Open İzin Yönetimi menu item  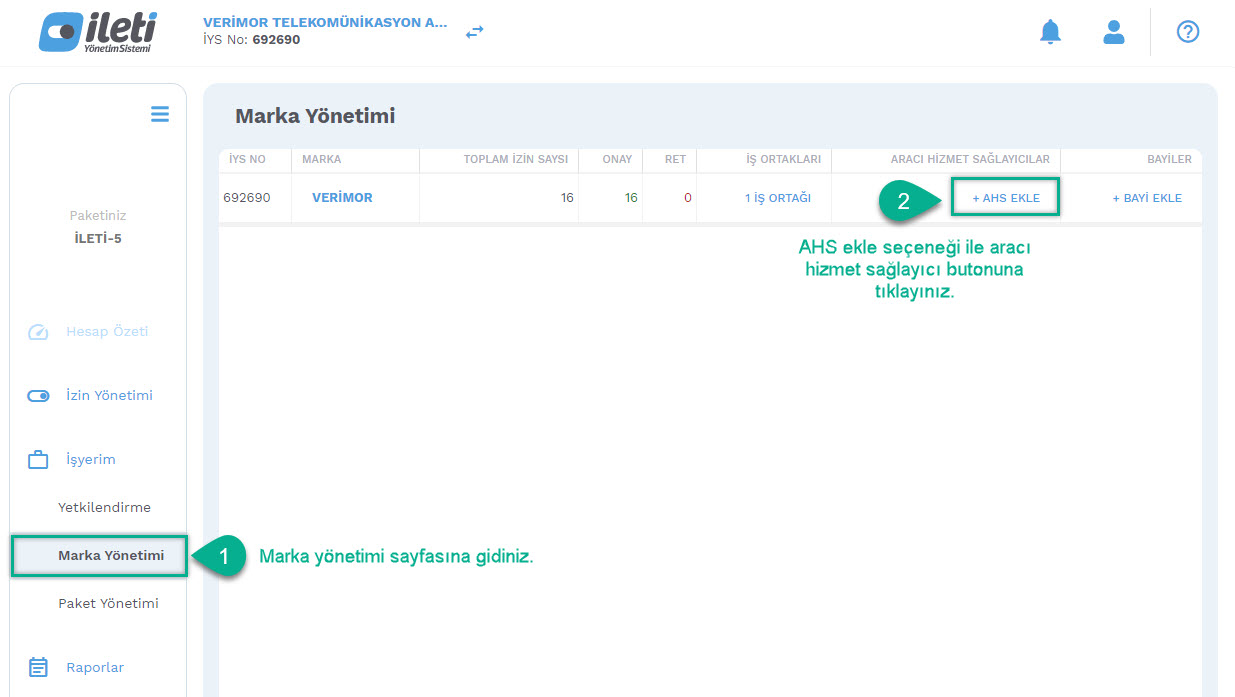tap(109, 396)
